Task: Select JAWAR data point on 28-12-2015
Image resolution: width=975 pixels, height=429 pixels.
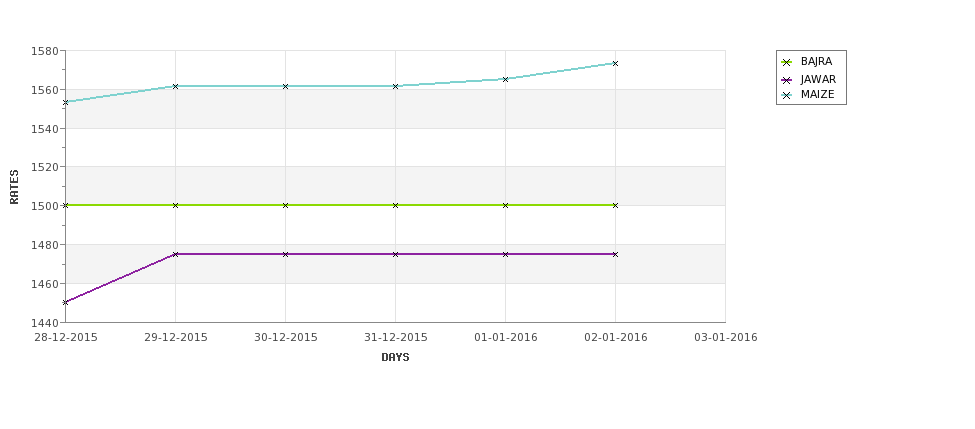Action: pos(65,302)
